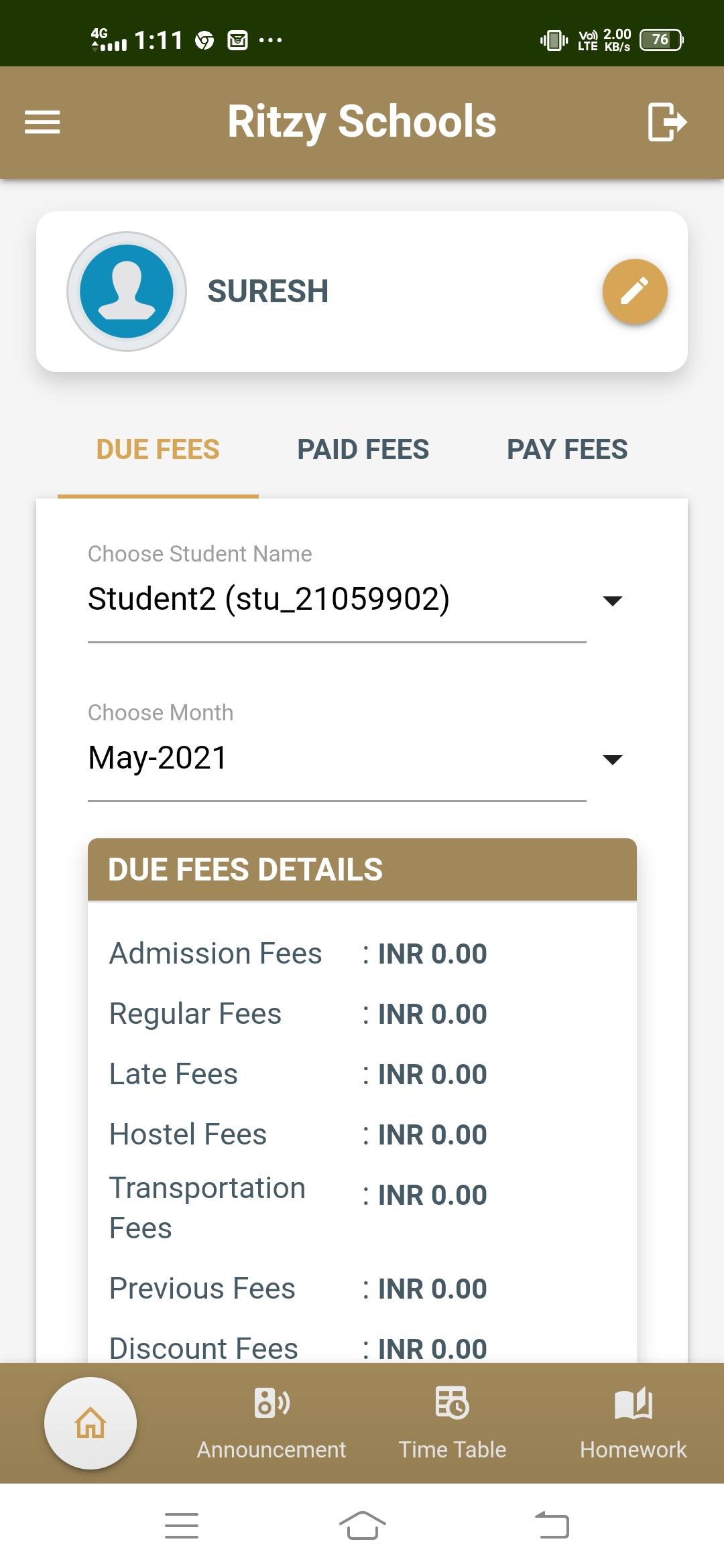Tap the pencil edit profile button
The height and width of the screenshot is (1568, 724).
(635, 291)
